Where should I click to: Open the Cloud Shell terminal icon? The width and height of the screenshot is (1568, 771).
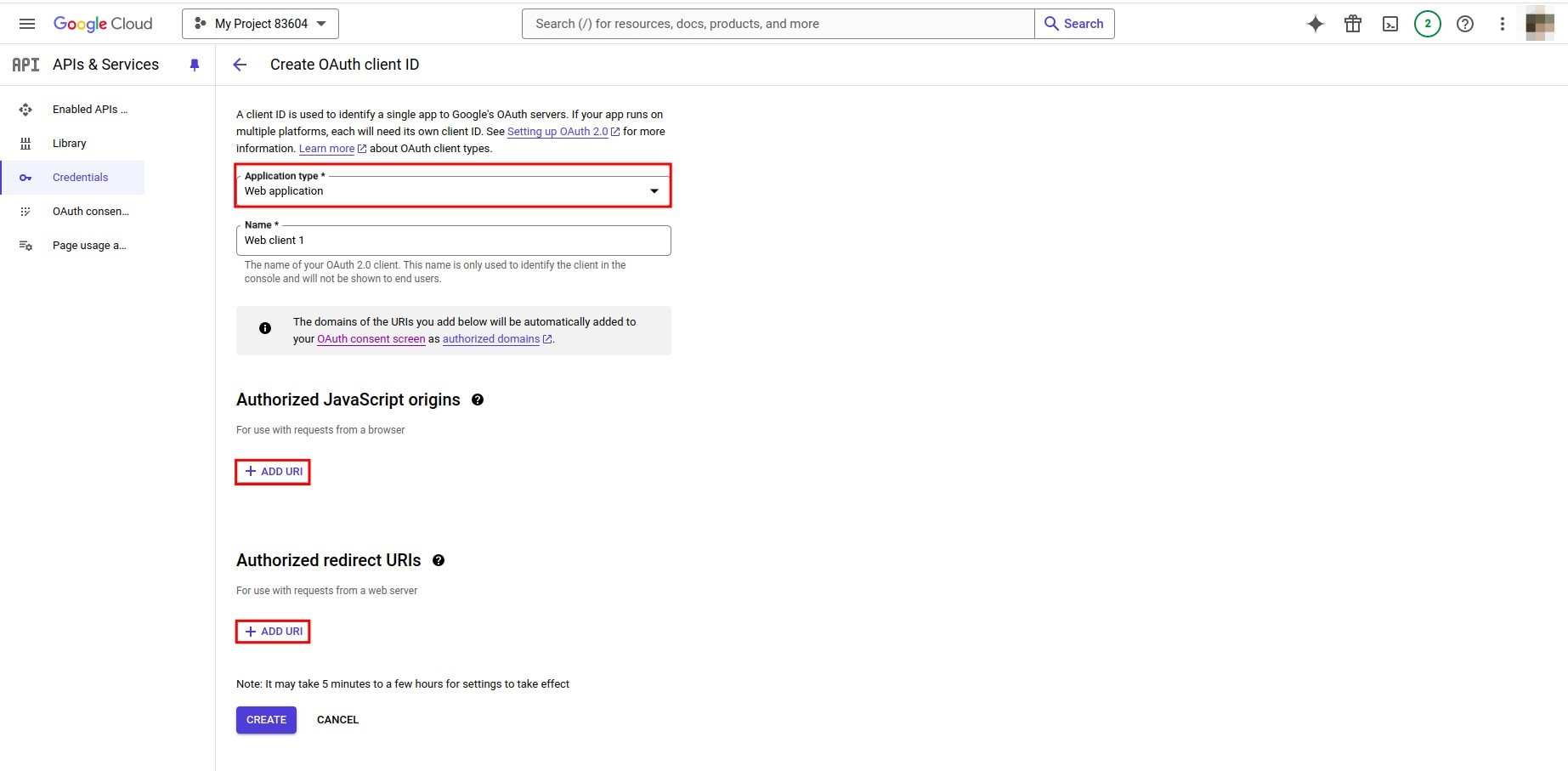click(1390, 23)
